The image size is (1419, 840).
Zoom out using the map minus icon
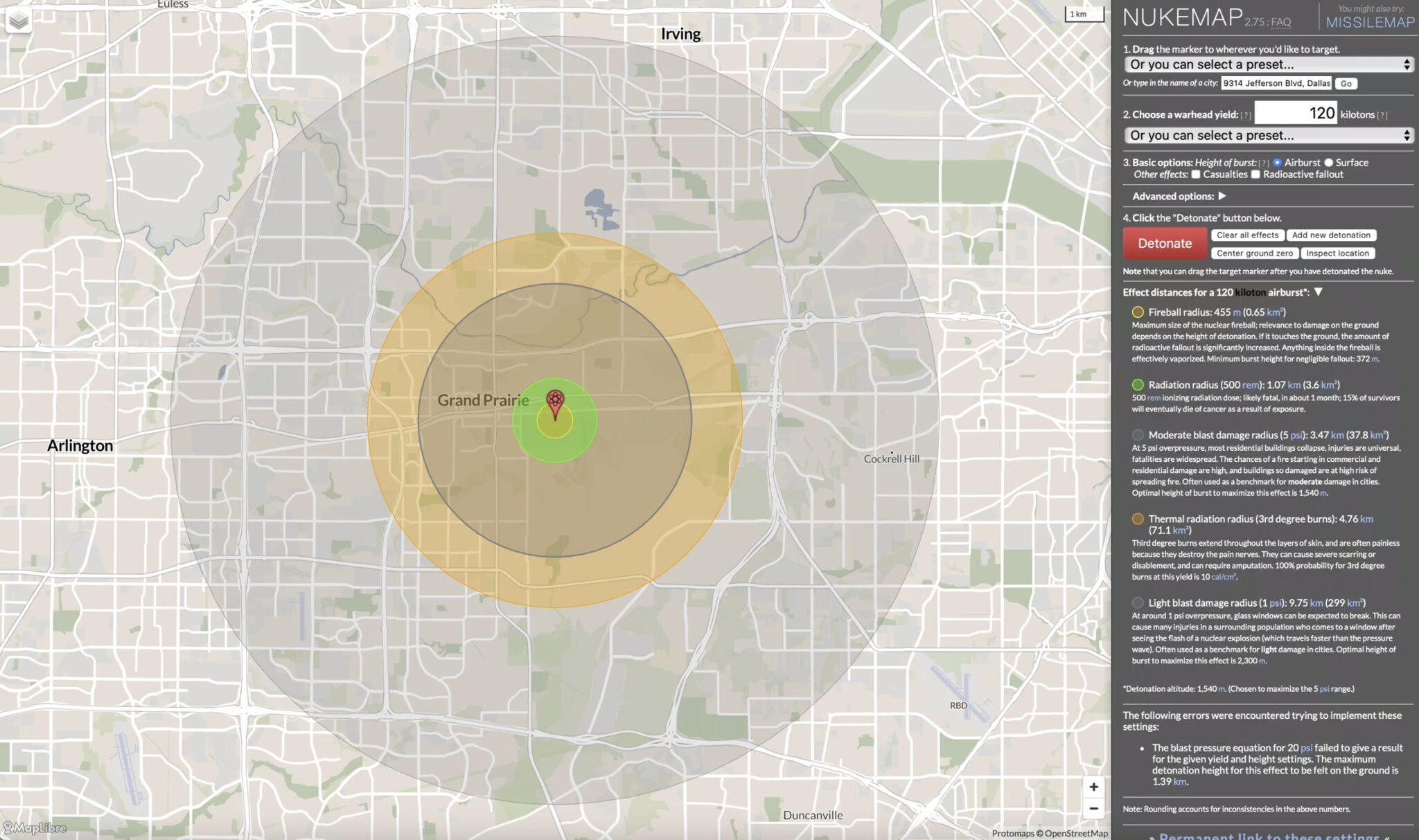[1093, 807]
